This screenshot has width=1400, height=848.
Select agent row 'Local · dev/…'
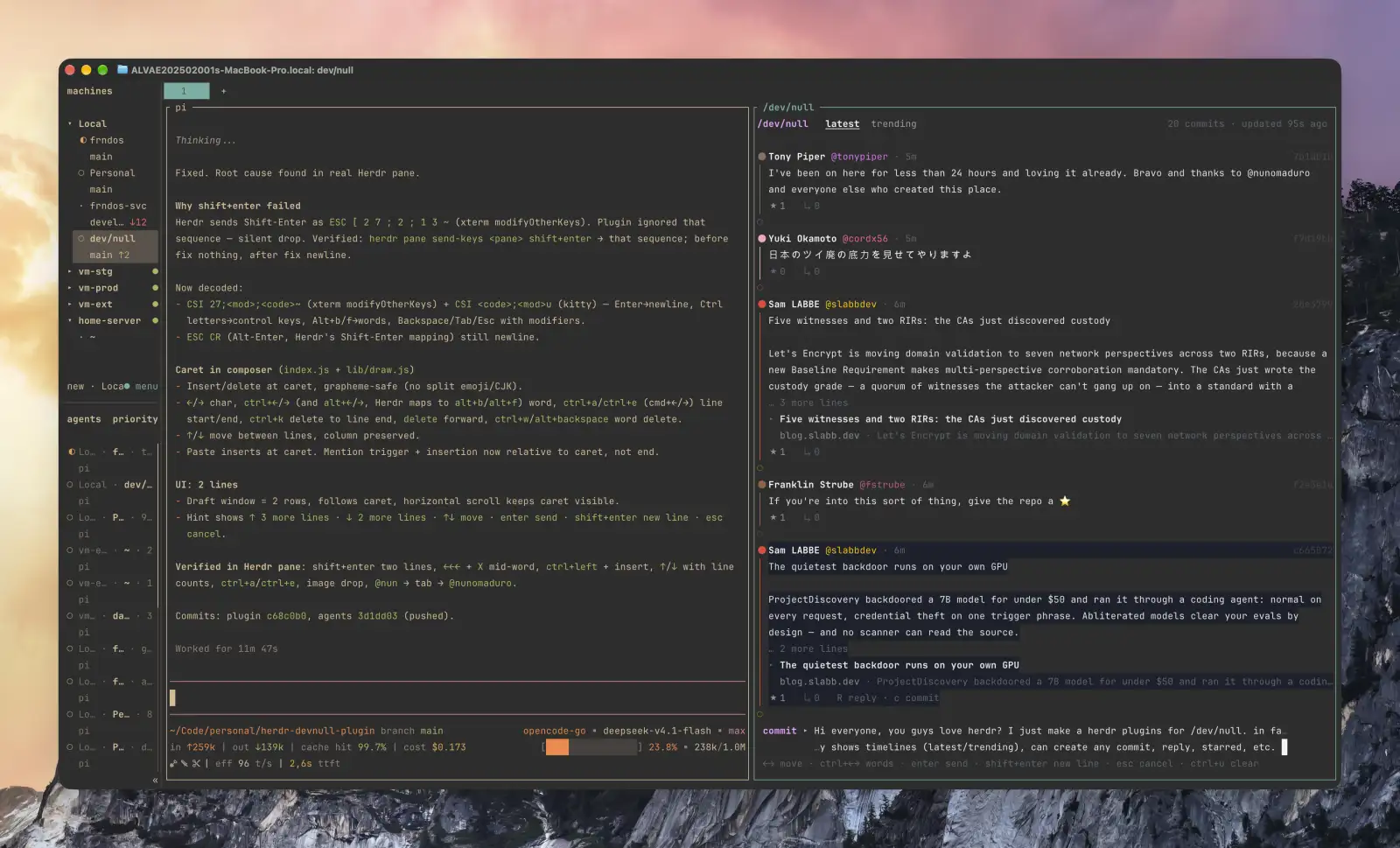[110, 485]
